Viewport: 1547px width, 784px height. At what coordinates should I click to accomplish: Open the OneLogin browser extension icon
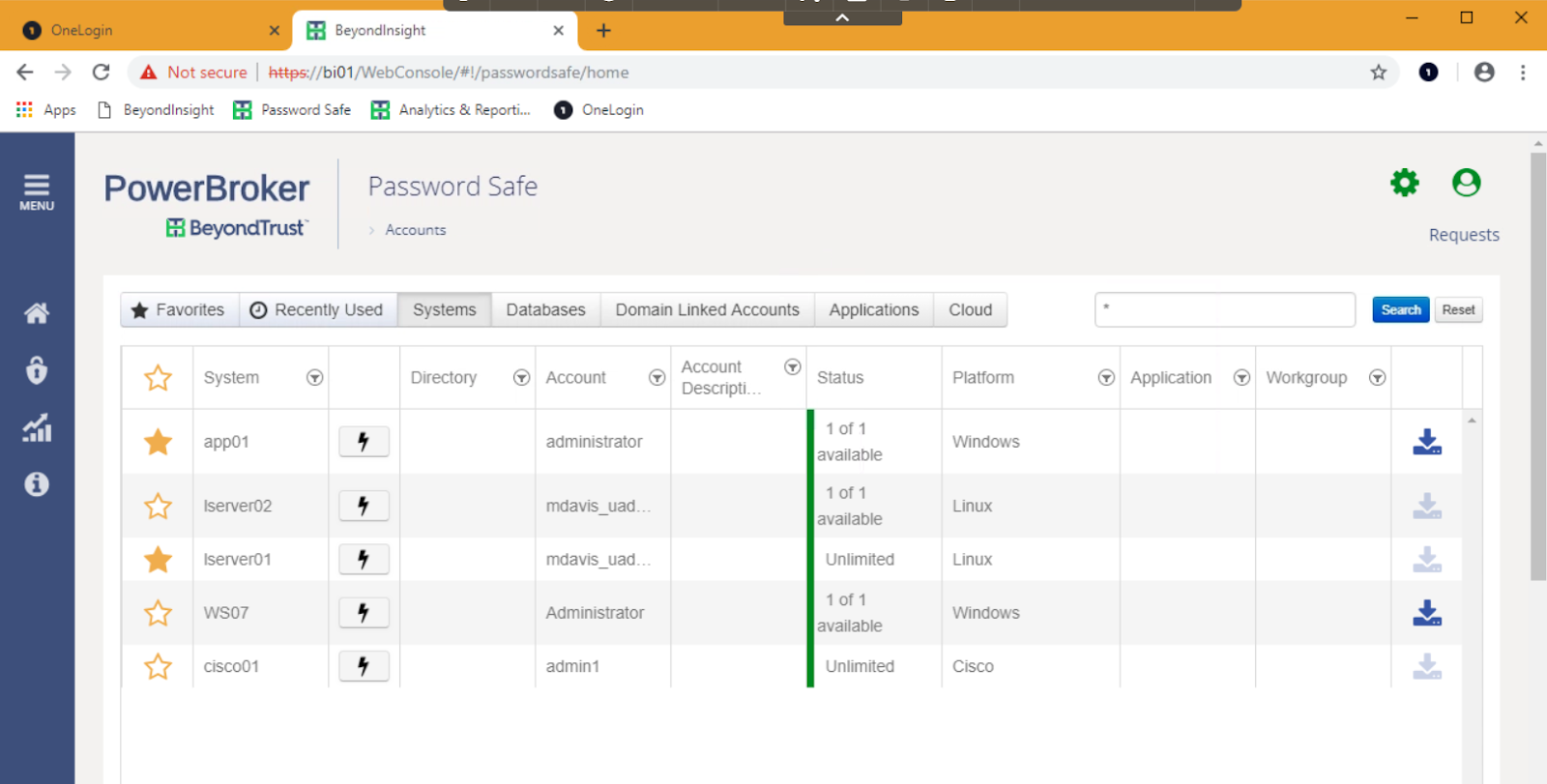tap(1428, 73)
